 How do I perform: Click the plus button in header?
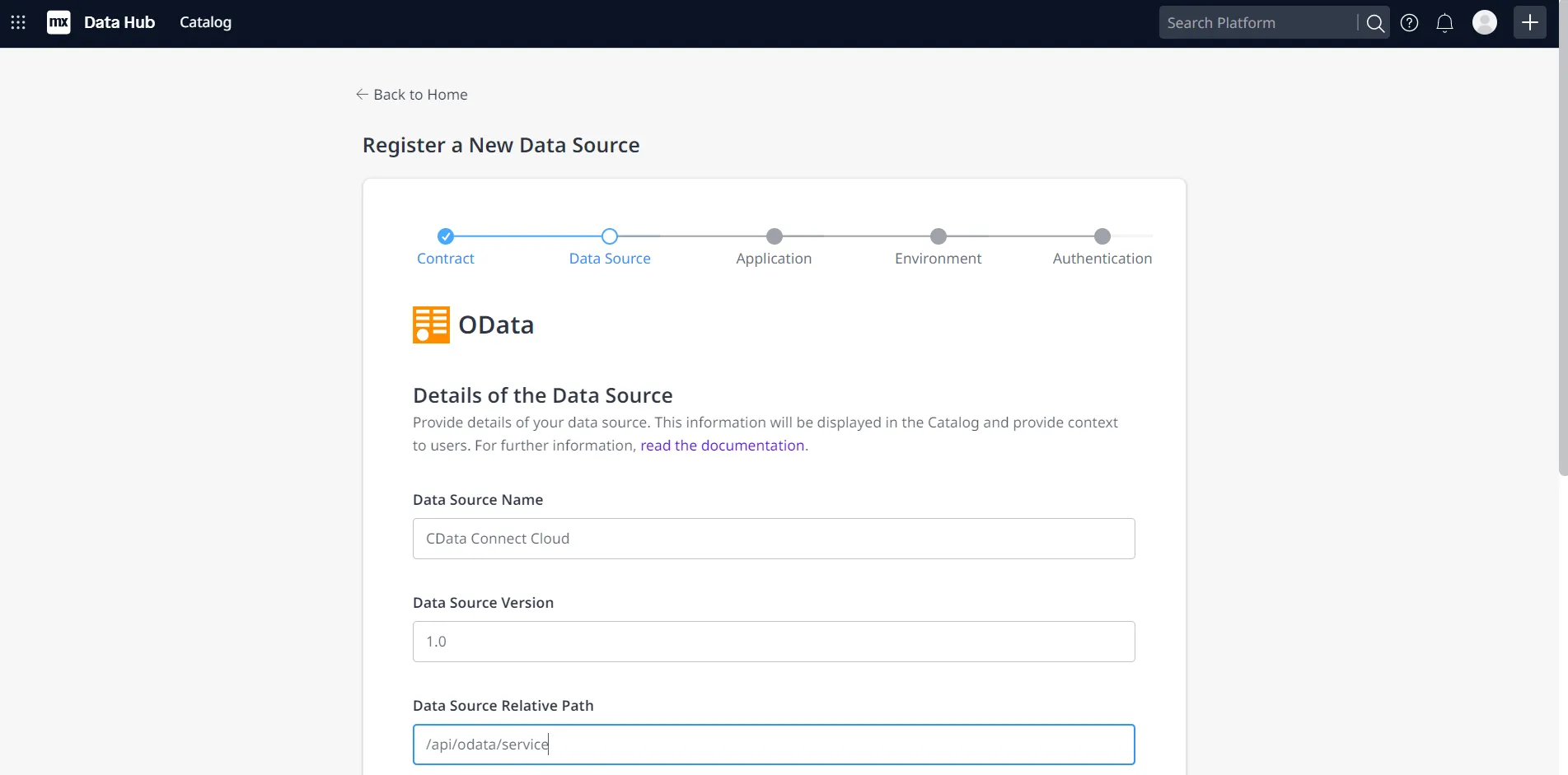(1529, 22)
